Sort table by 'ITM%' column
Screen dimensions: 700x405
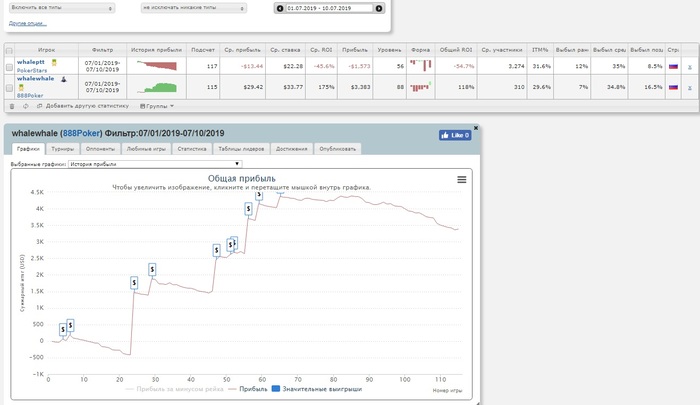pos(540,50)
